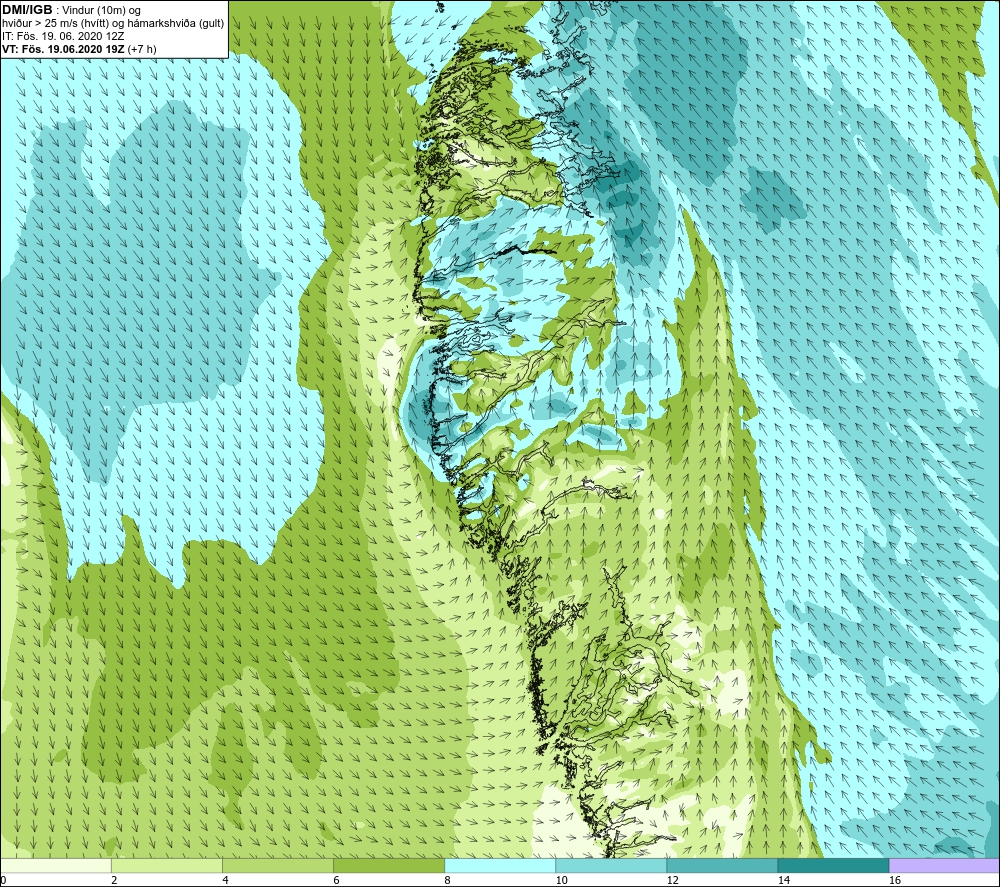Image resolution: width=1000 pixels, height=887 pixels.
Task: Click the scale label '6'
Action: click(336, 880)
